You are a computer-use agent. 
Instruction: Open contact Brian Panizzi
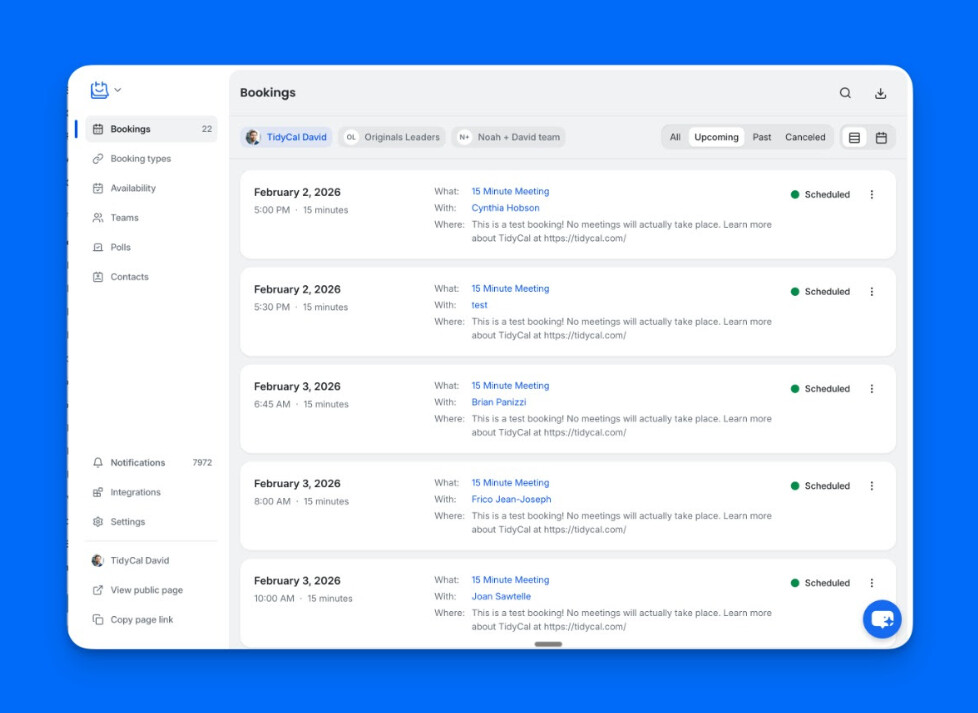(x=498, y=402)
